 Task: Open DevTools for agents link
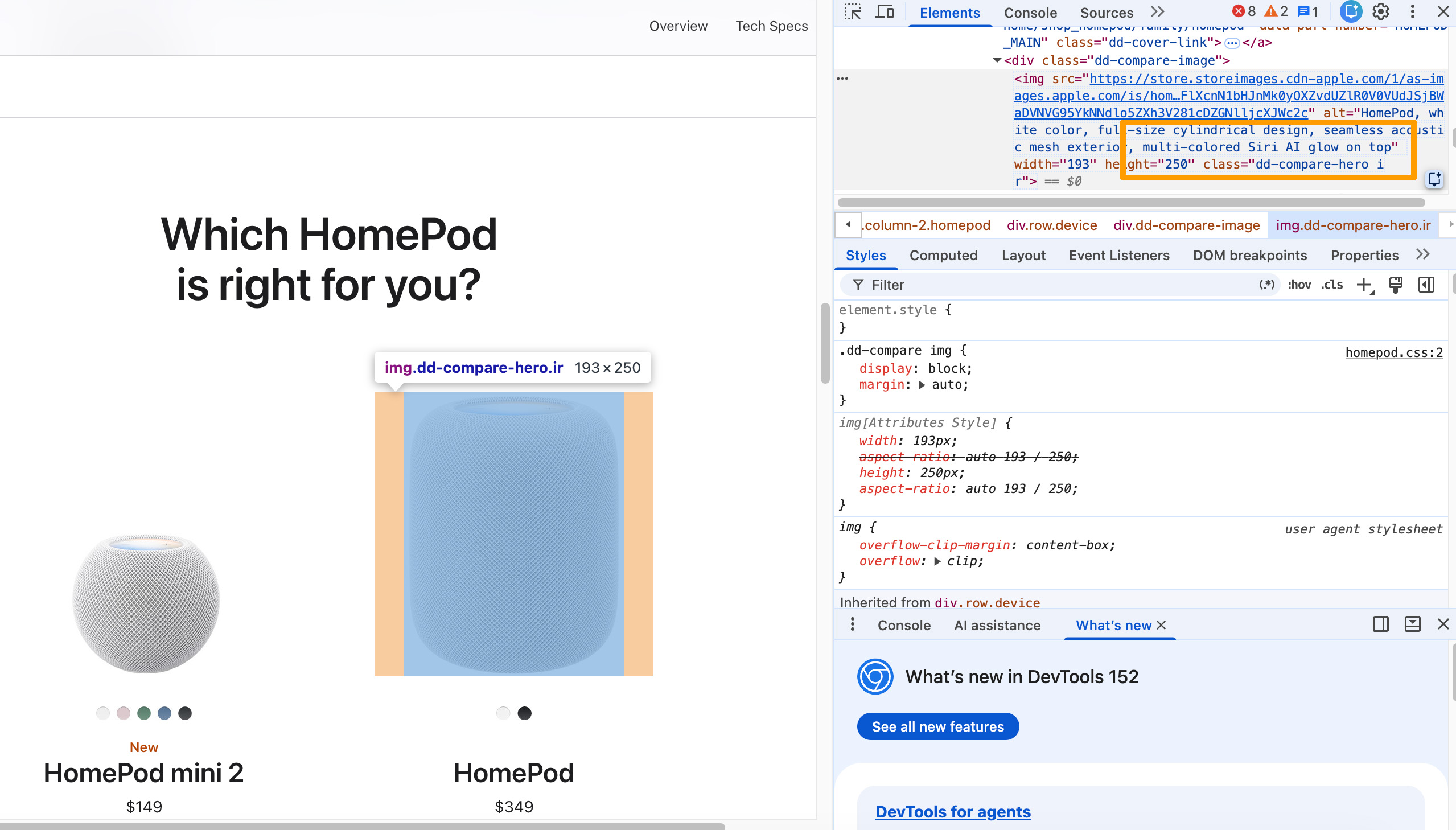[x=953, y=812]
